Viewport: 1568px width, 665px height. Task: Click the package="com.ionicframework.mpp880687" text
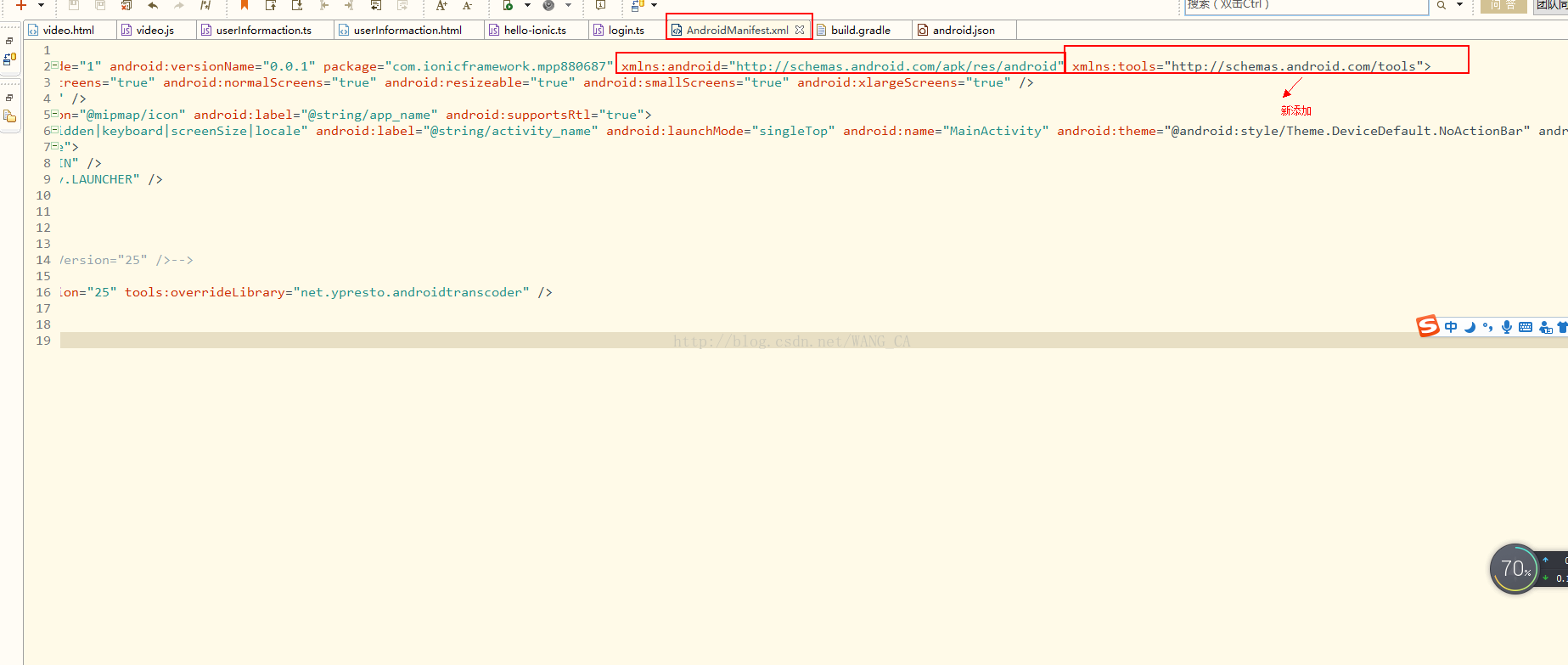point(468,66)
